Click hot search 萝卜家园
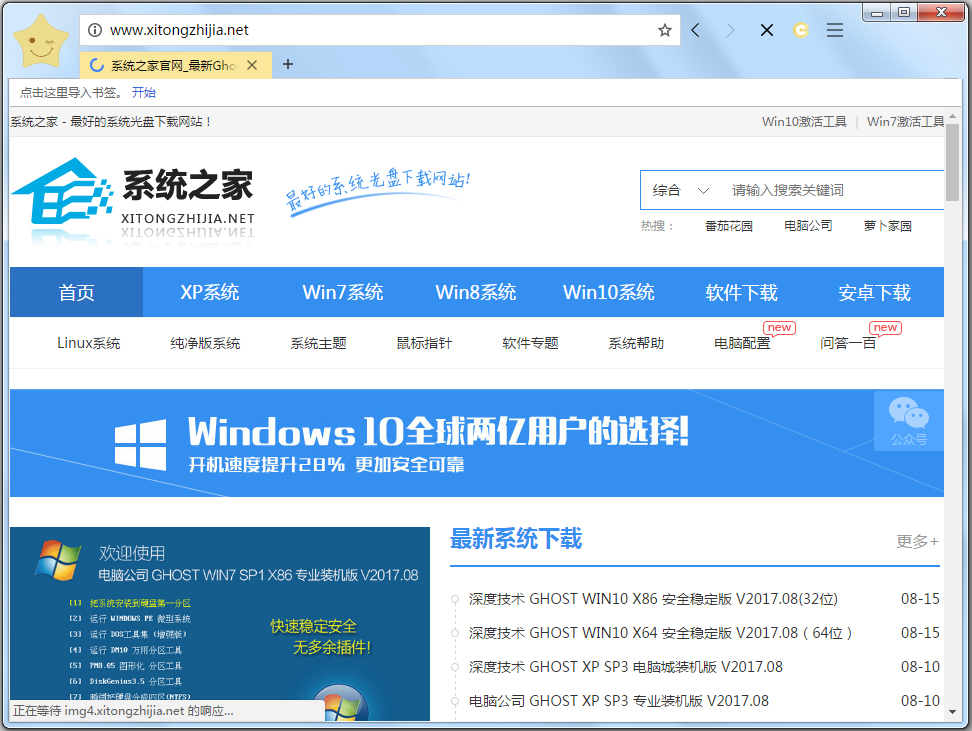This screenshot has width=972, height=731. pos(888,226)
